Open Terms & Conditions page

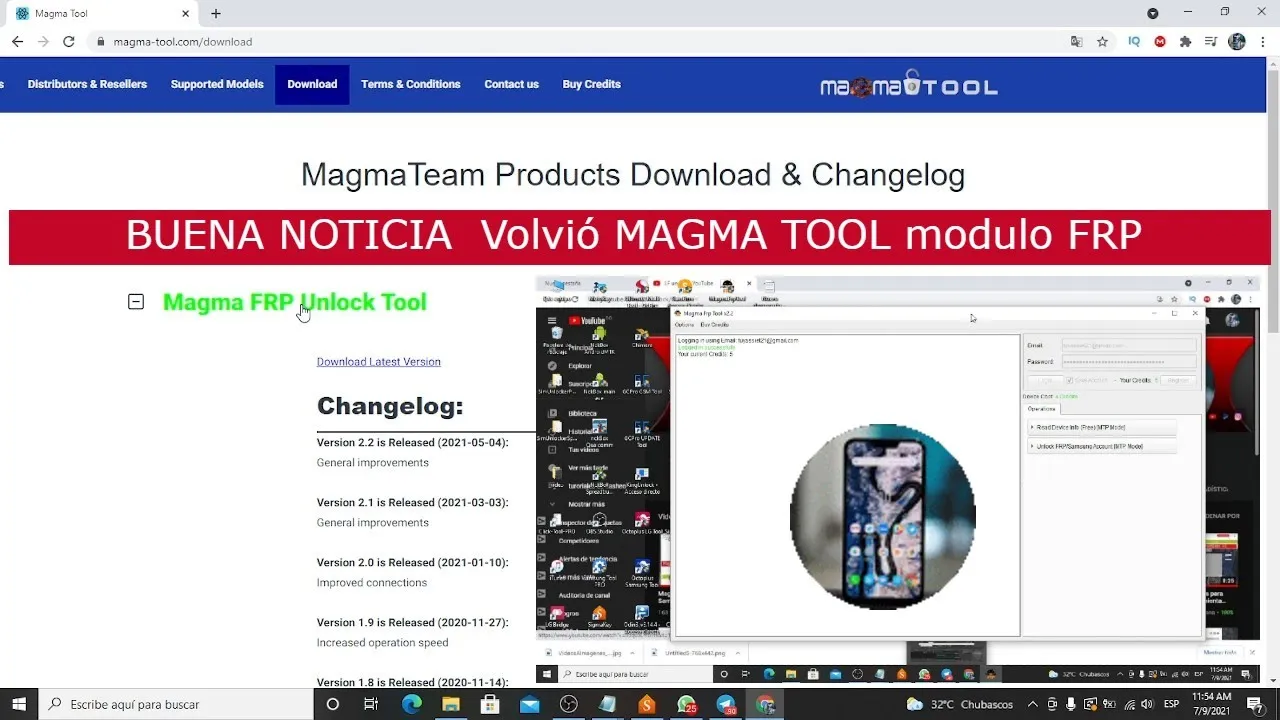pos(411,84)
